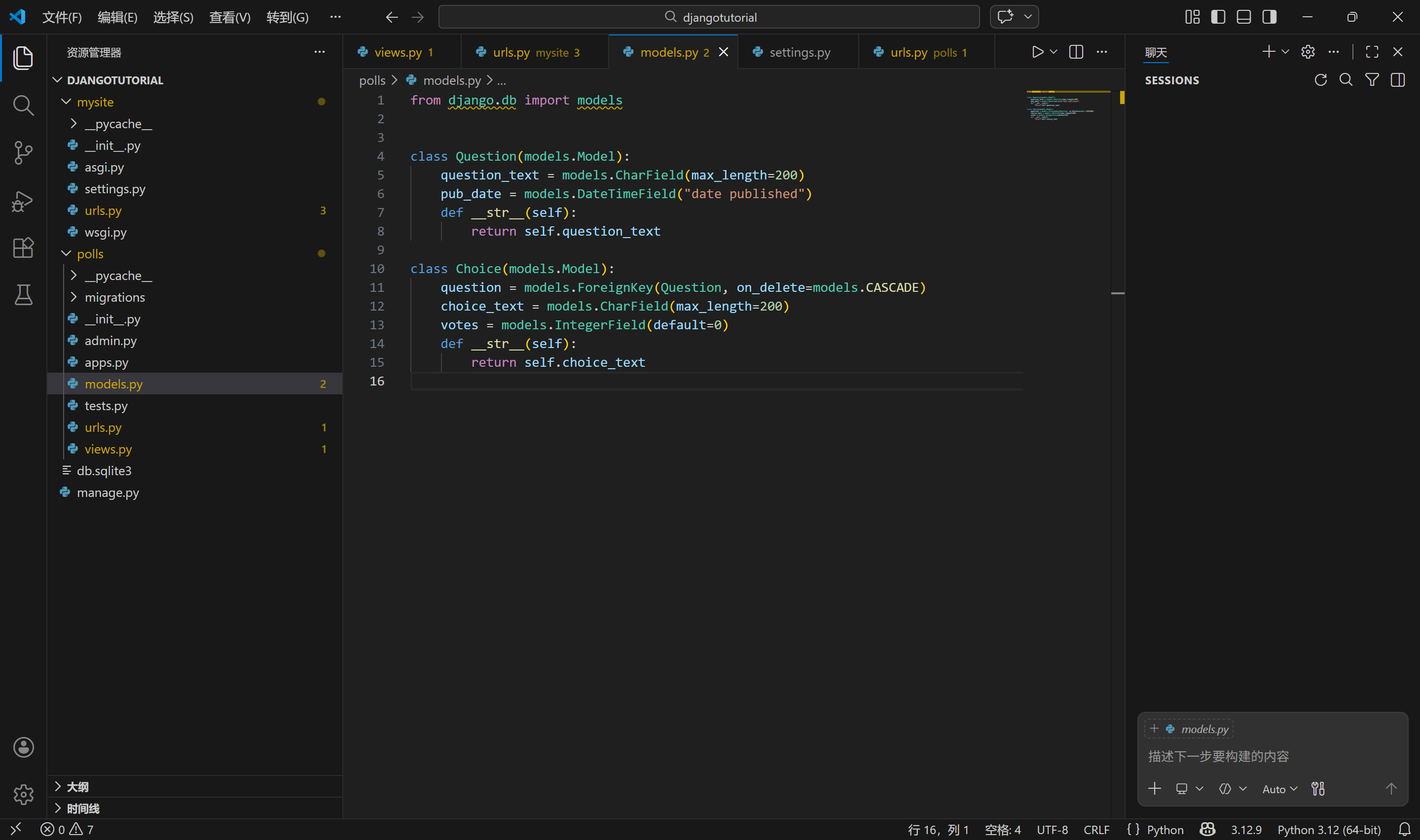1420x840 pixels.
Task: Toggle the primary side bar visibility
Action: [x=1218, y=17]
